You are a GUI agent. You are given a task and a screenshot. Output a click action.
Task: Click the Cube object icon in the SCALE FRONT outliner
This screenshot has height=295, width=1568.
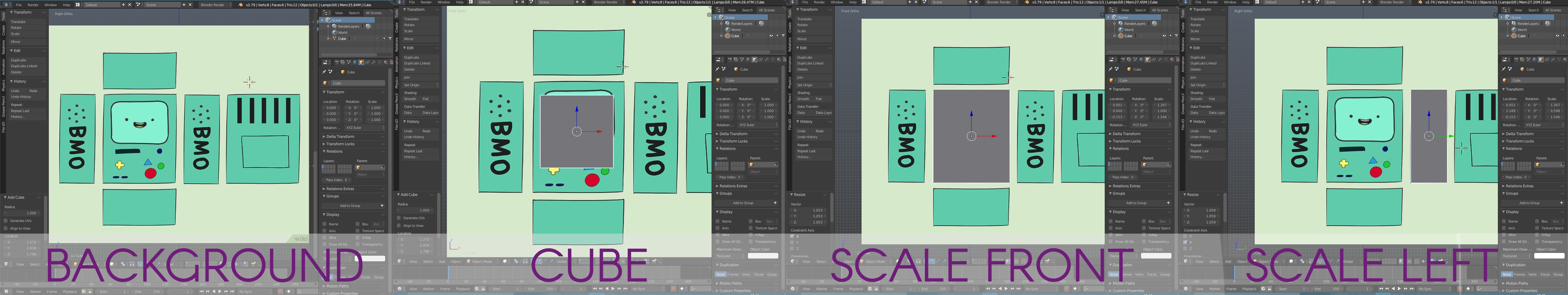(1121, 36)
